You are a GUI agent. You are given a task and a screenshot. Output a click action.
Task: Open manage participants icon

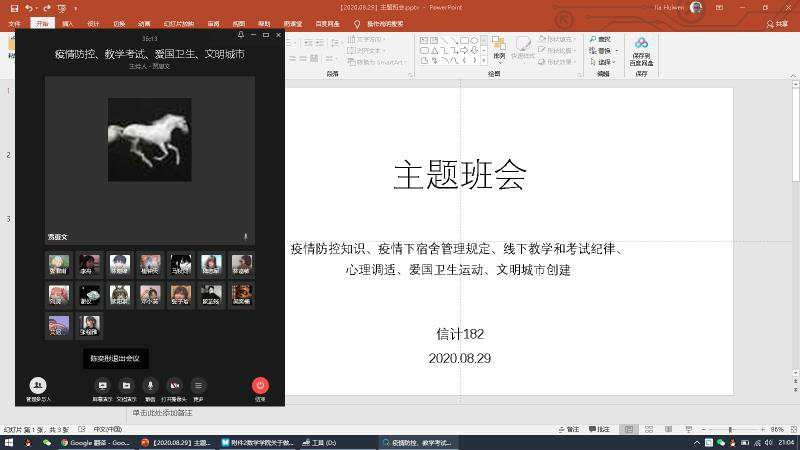click(x=38, y=385)
